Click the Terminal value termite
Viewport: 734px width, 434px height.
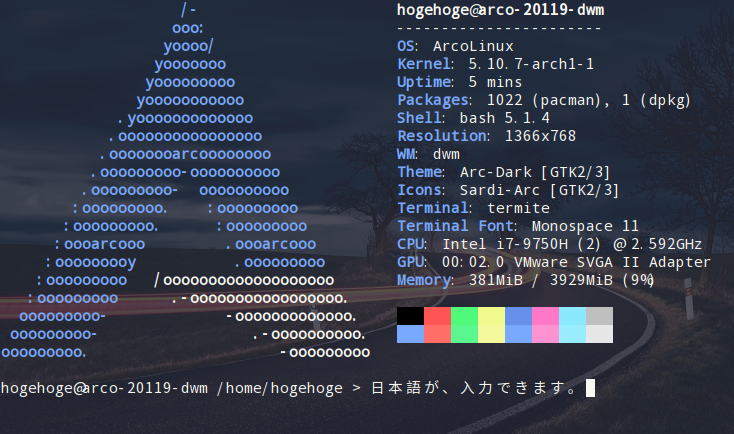coord(518,208)
